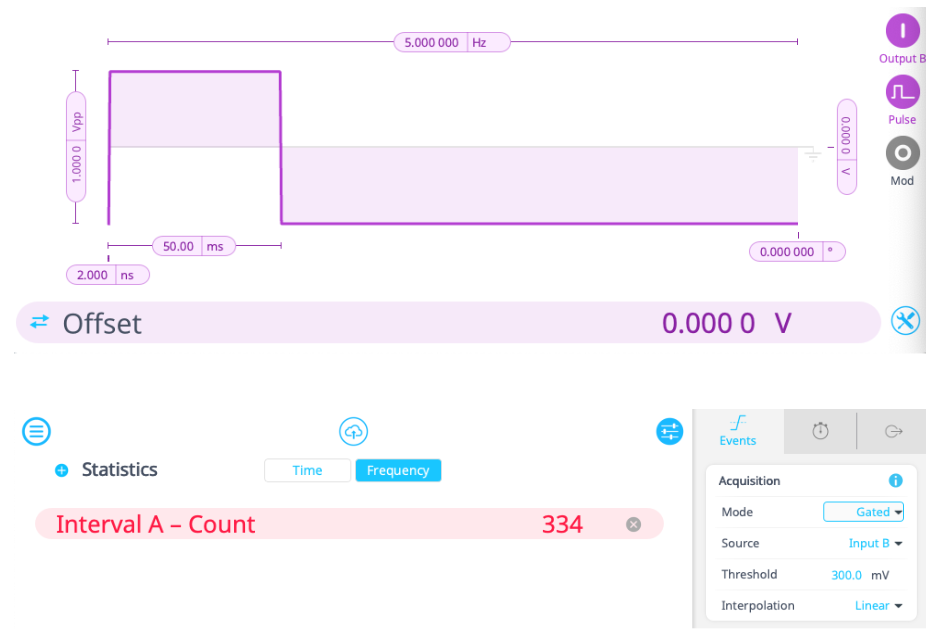Click the swap arrows beside Offset
This screenshot has height=633, width=940.
pos(39,322)
